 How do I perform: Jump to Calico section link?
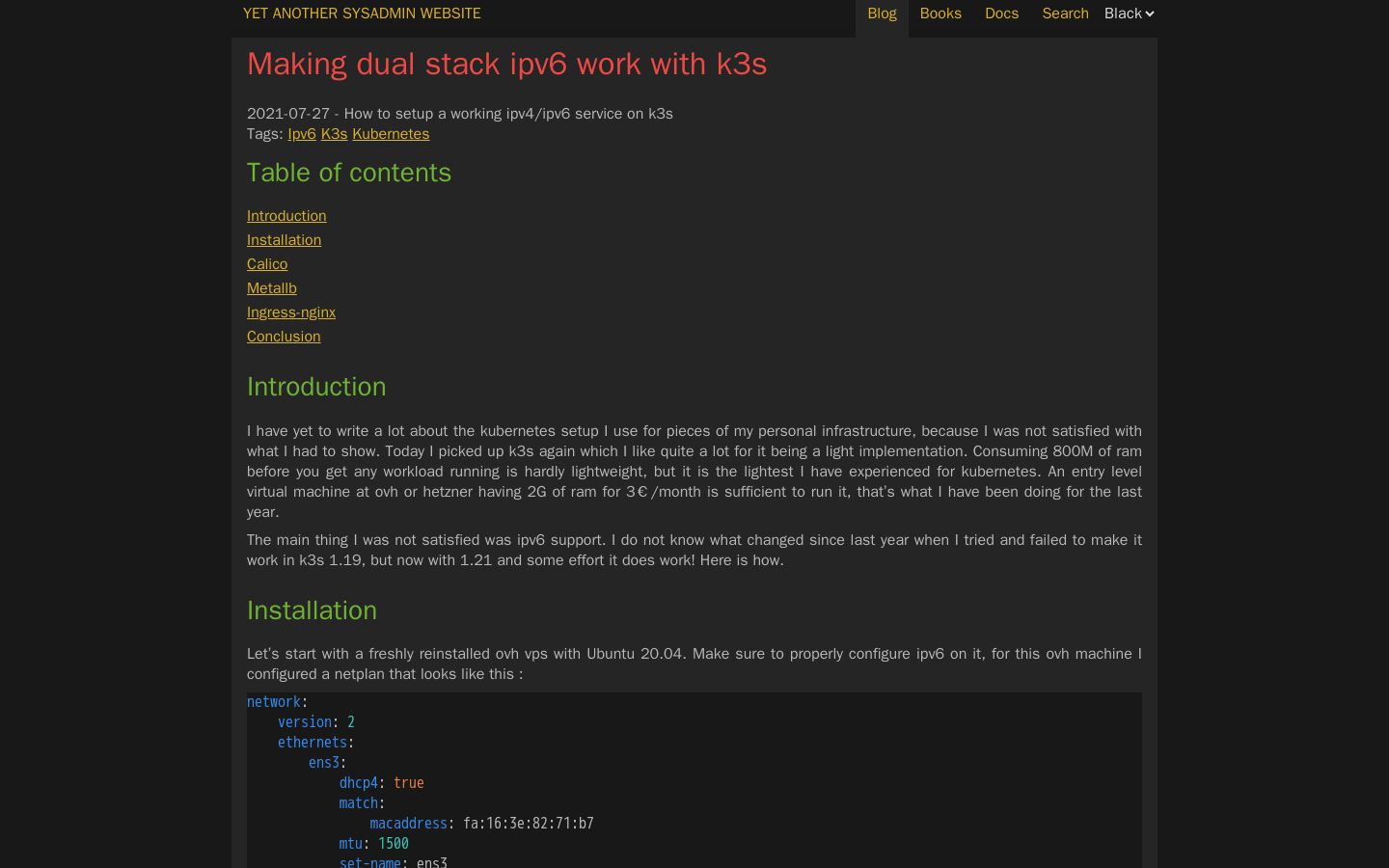tap(267, 264)
